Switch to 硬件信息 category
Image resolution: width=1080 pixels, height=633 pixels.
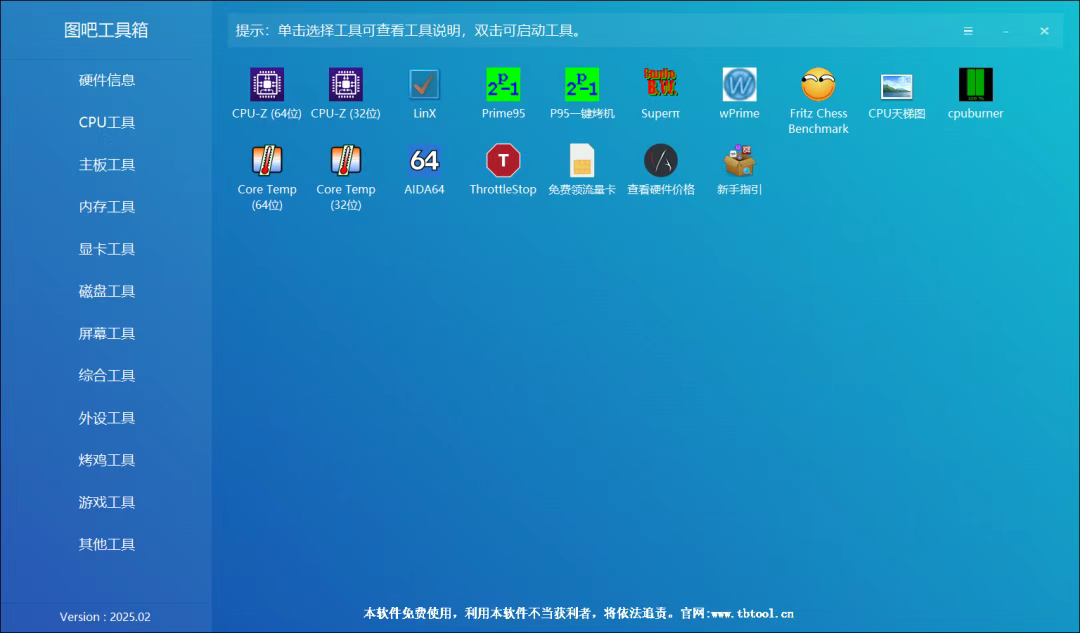tap(107, 80)
